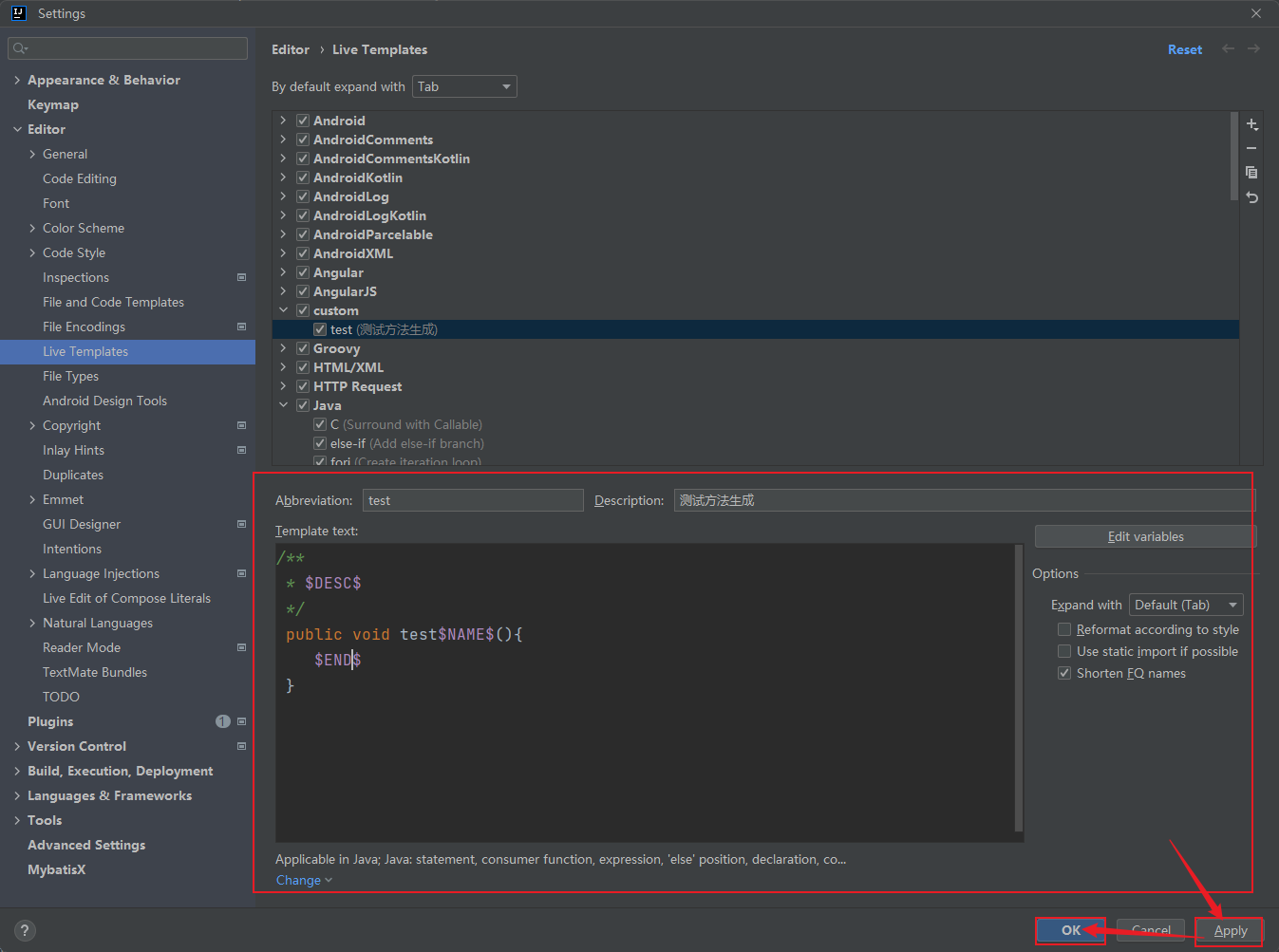The image size is (1279, 952).
Task: Click project-level icon beside Language Injections
Action: tap(241, 573)
